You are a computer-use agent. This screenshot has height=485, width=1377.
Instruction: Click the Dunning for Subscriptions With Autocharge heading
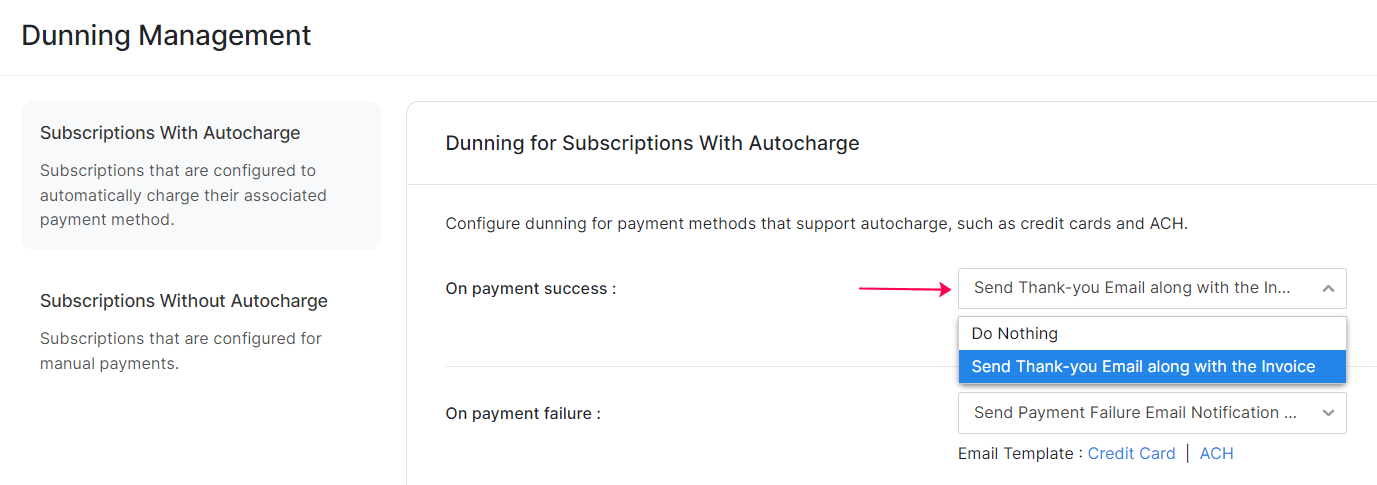click(652, 143)
